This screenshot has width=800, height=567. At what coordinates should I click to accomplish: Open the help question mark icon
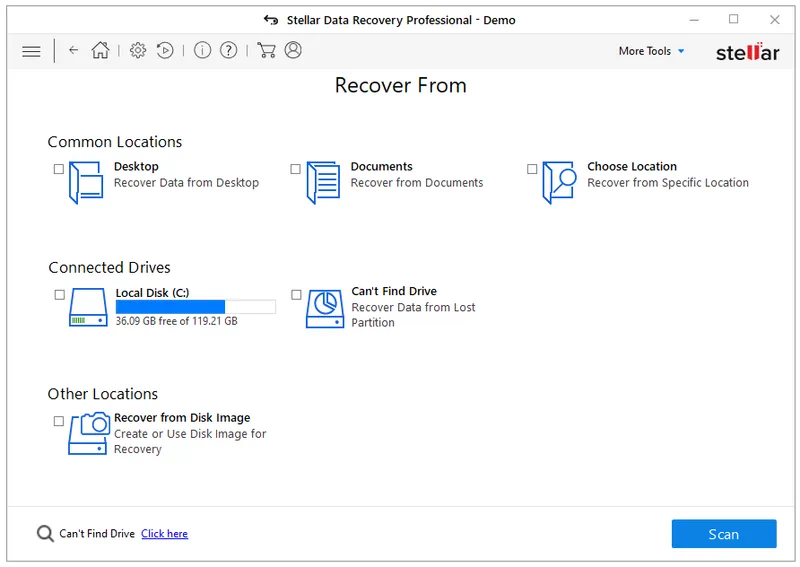[229, 50]
